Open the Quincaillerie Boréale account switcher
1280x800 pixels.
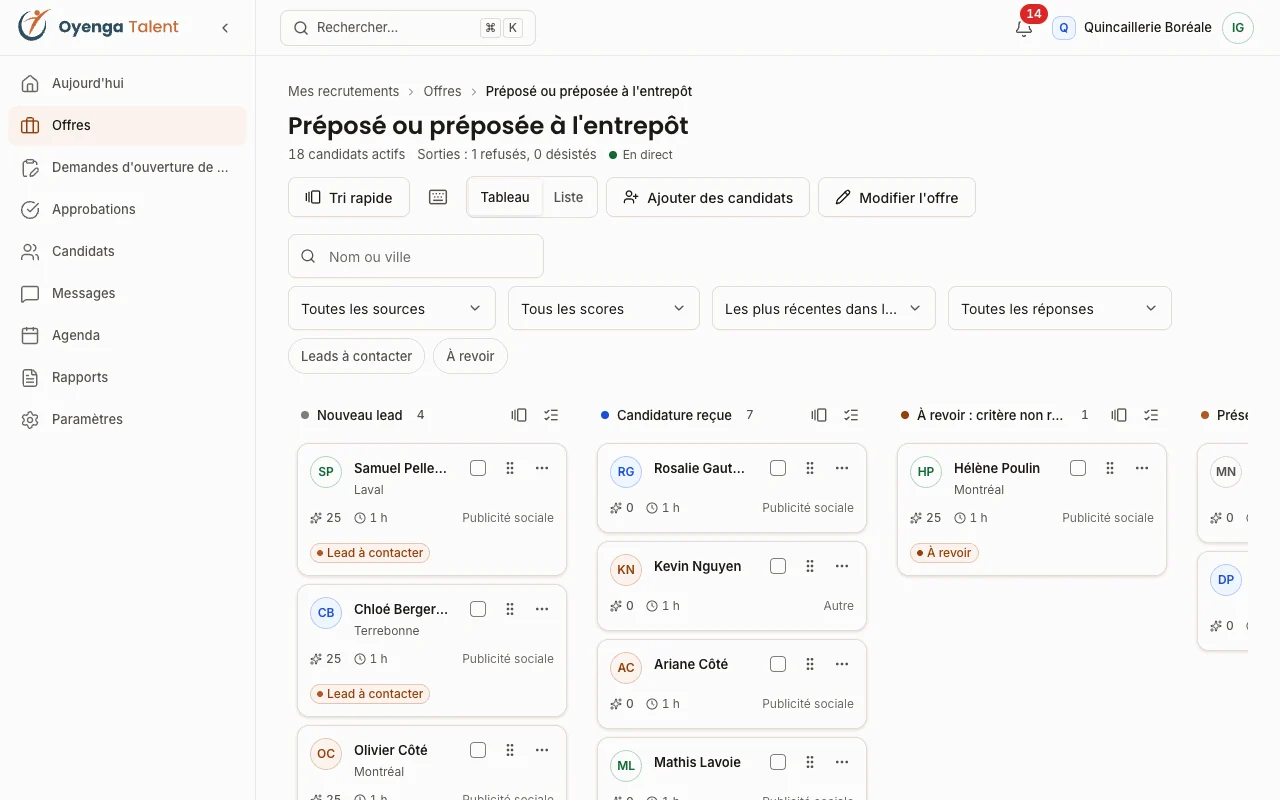(1132, 28)
